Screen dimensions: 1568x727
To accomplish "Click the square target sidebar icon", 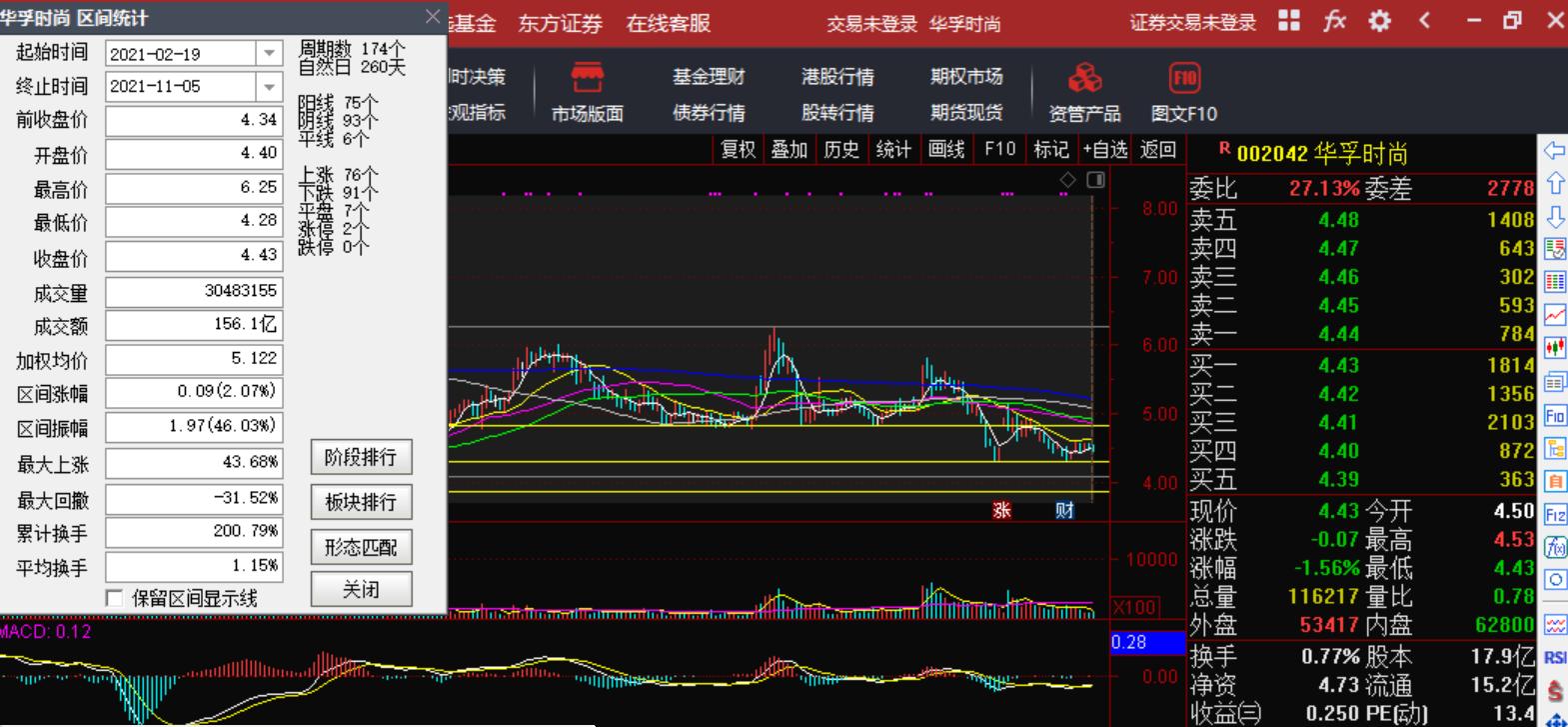I will click(x=1555, y=580).
